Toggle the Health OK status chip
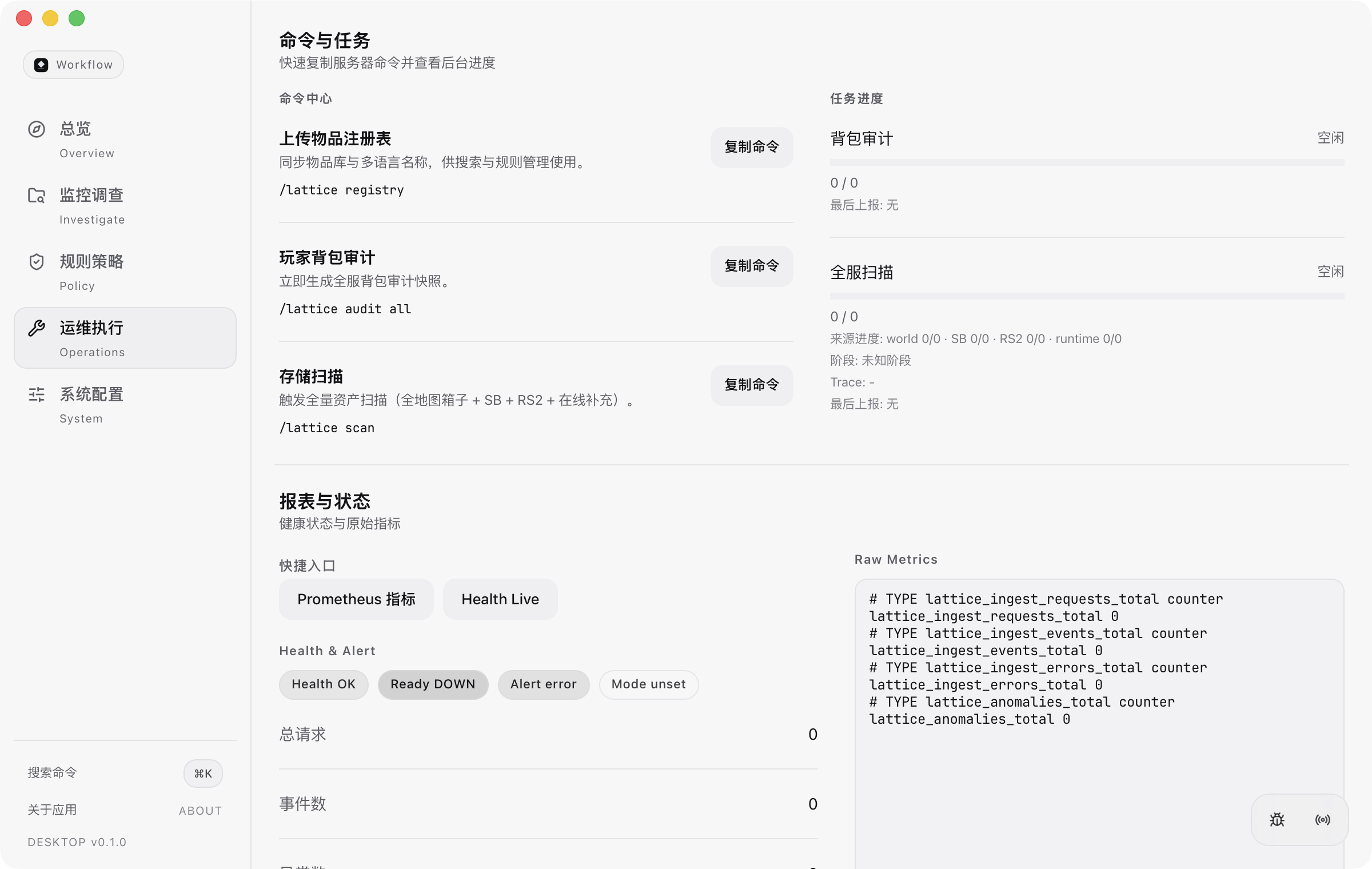1372x869 pixels. point(324,684)
